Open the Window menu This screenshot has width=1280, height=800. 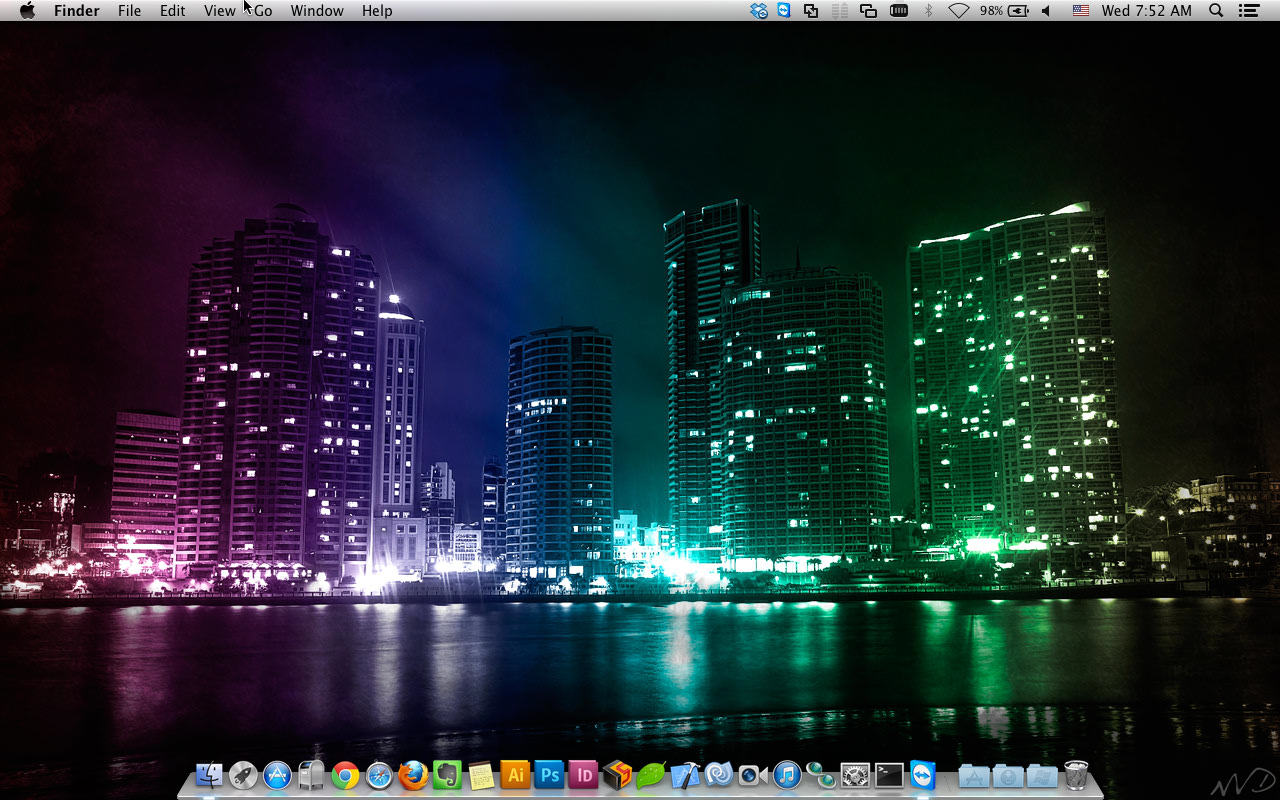click(317, 10)
